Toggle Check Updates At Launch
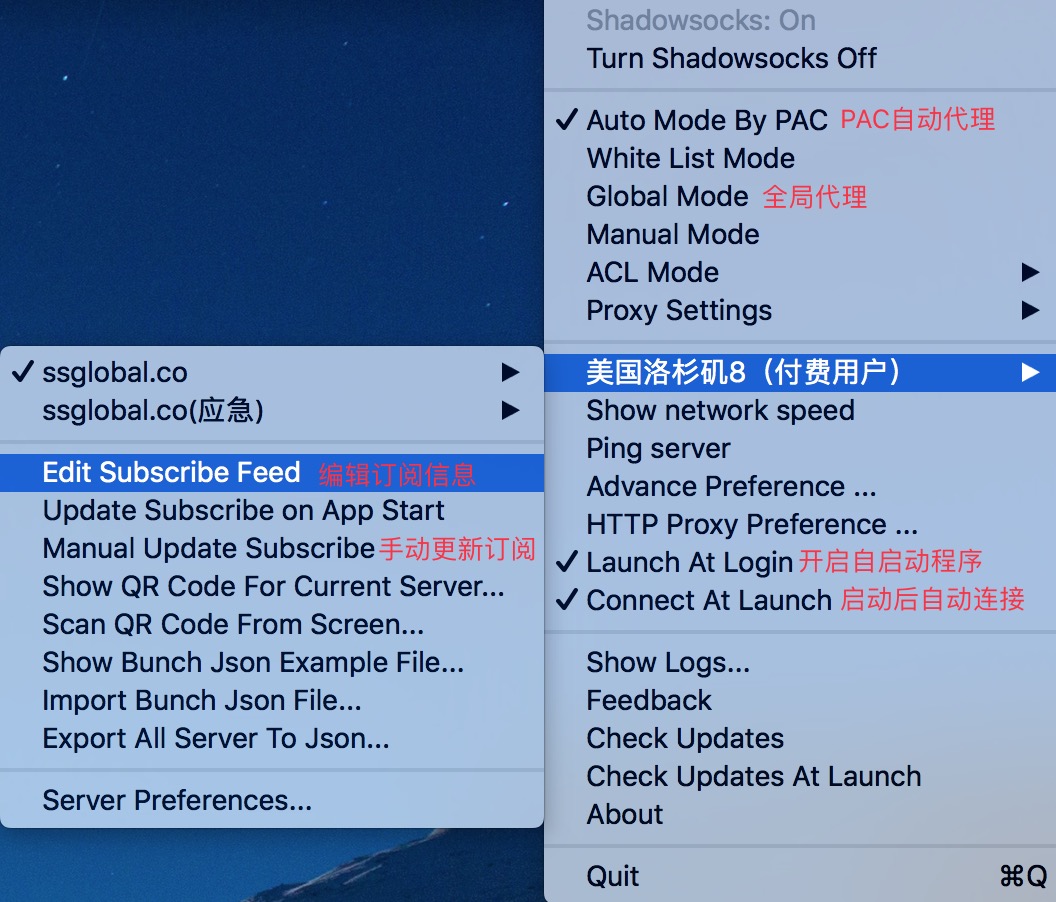This screenshot has width=1056, height=902. point(799,777)
